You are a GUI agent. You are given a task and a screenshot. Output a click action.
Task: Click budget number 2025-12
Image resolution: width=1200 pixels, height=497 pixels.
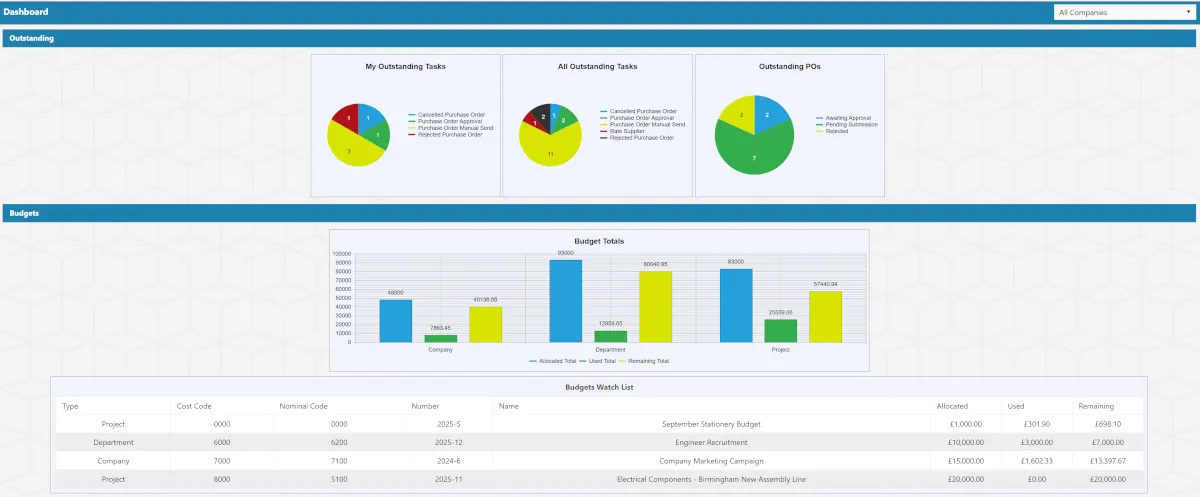click(448, 442)
